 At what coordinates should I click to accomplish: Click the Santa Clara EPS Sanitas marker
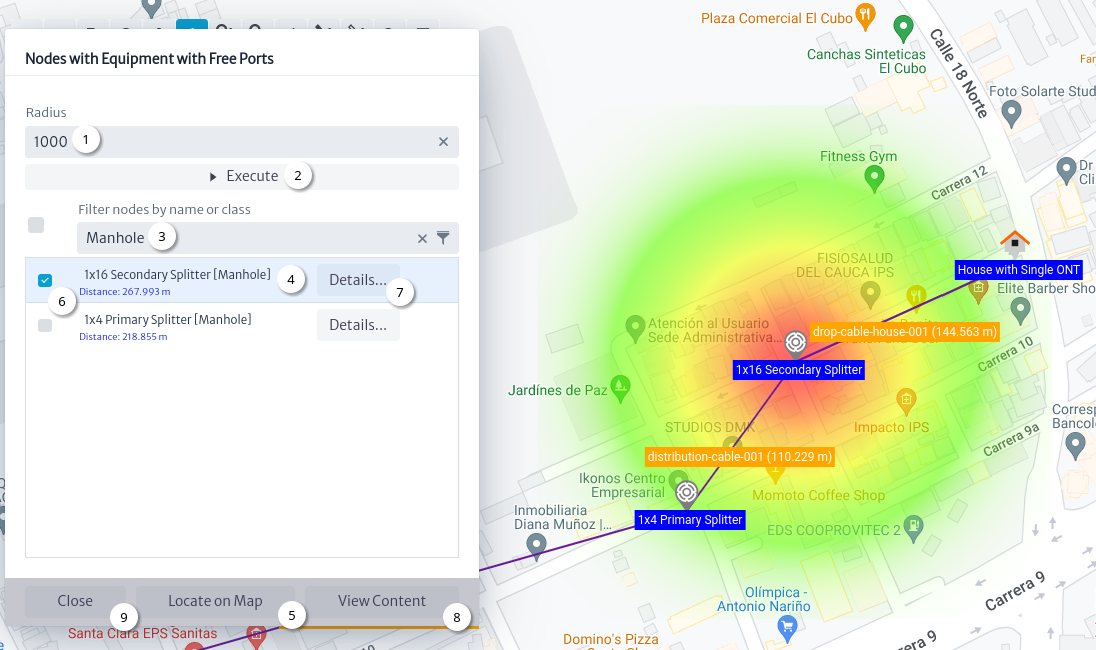[x=257, y=635]
